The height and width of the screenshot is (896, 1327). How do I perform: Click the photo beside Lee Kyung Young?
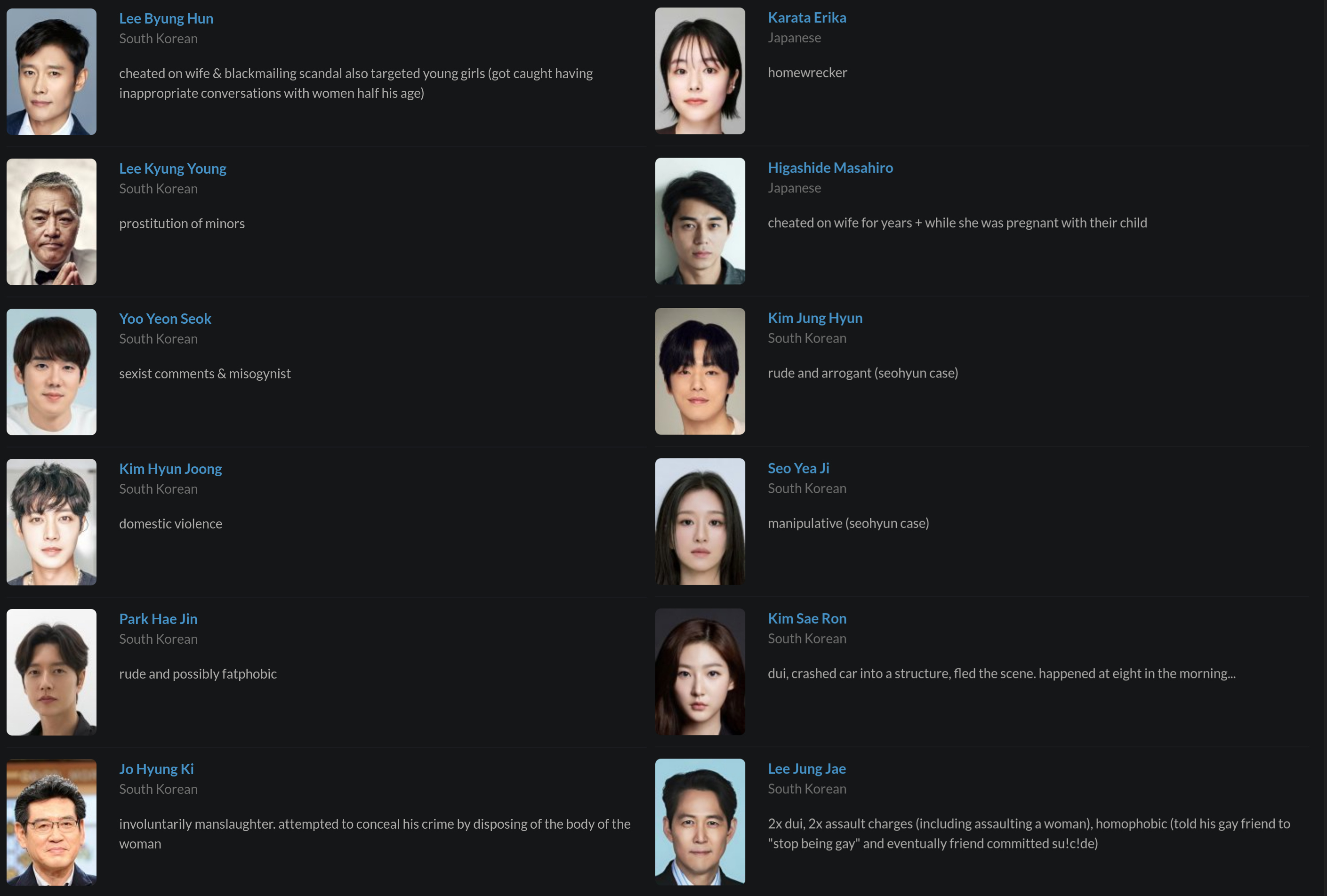click(x=51, y=222)
